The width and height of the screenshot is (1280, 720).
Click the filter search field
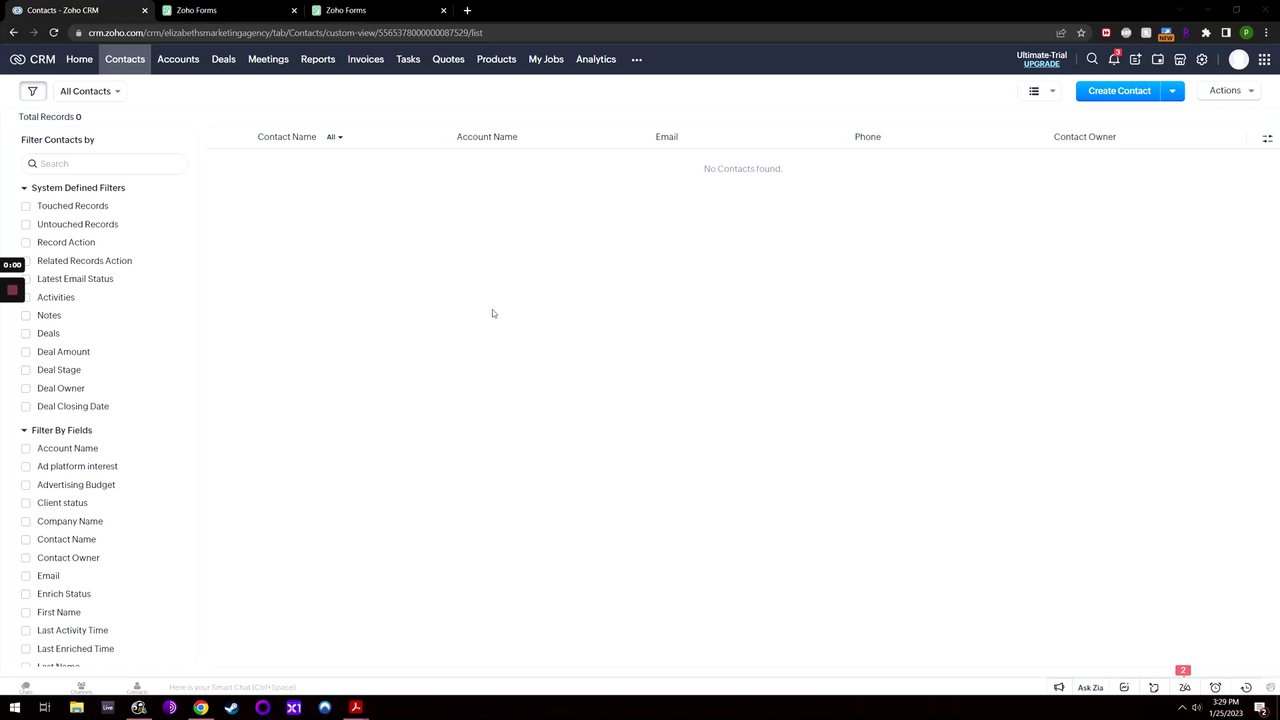pos(105,163)
